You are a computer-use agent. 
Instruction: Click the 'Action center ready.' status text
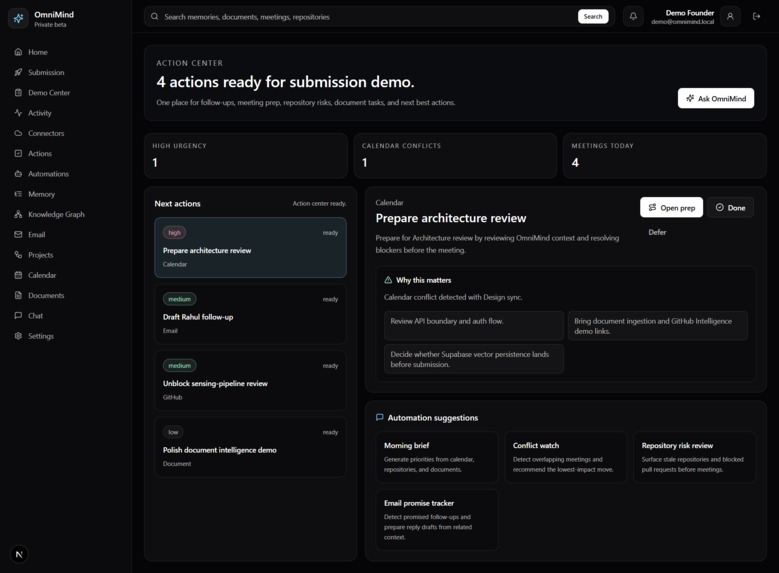tap(319, 203)
